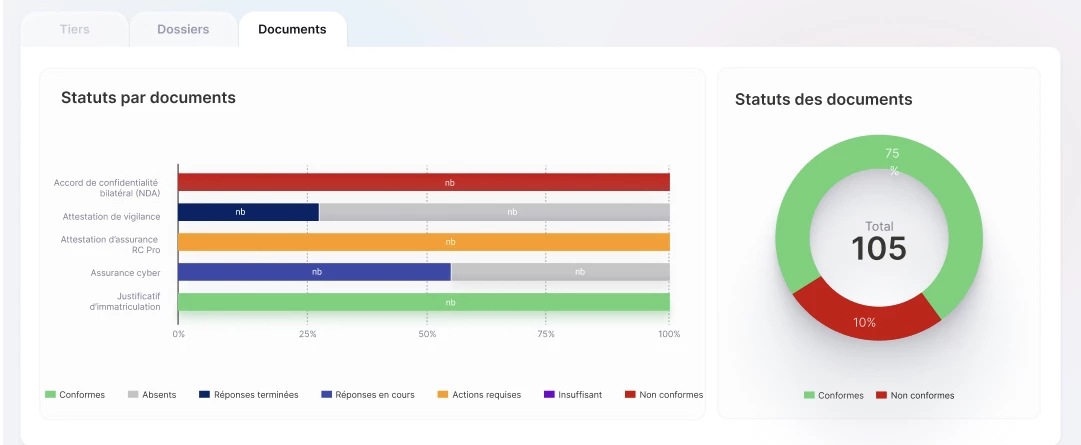
Task: Toggle the Conformes legend in bar chart
Action: (75, 395)
